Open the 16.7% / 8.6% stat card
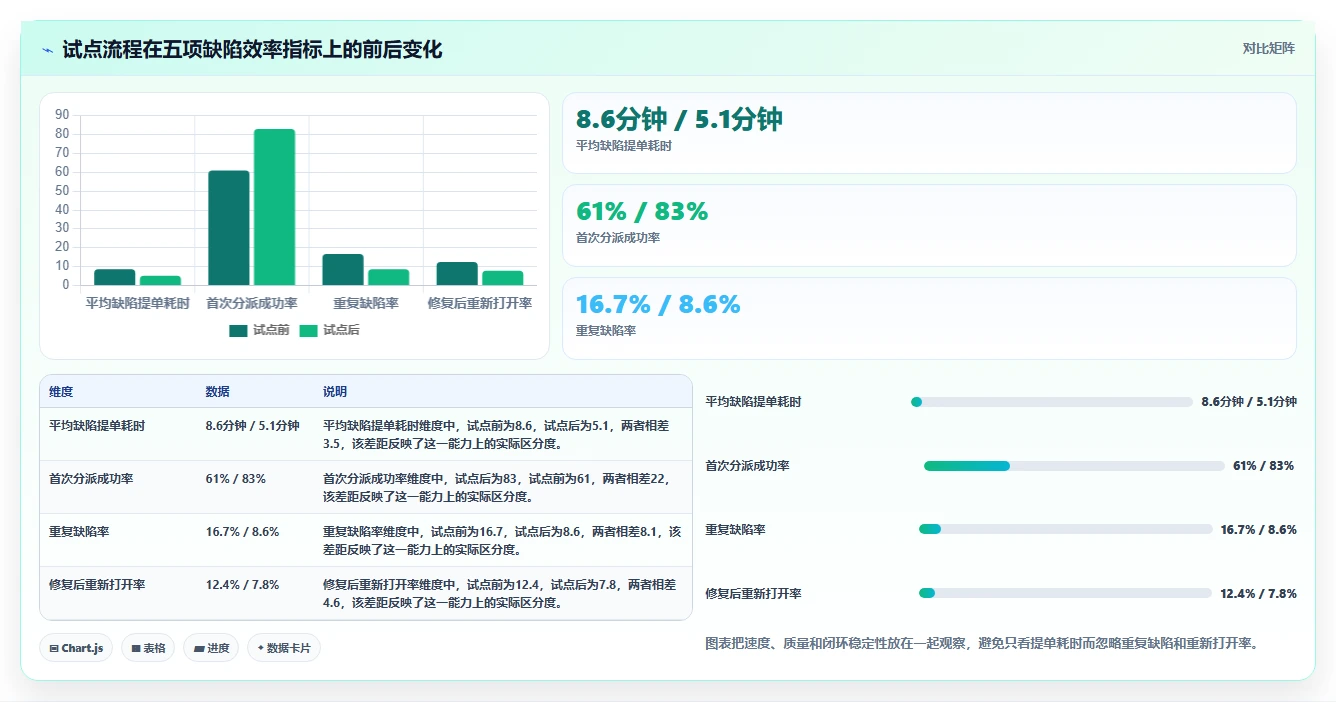The image size is (1336, 702). [929, 318]
